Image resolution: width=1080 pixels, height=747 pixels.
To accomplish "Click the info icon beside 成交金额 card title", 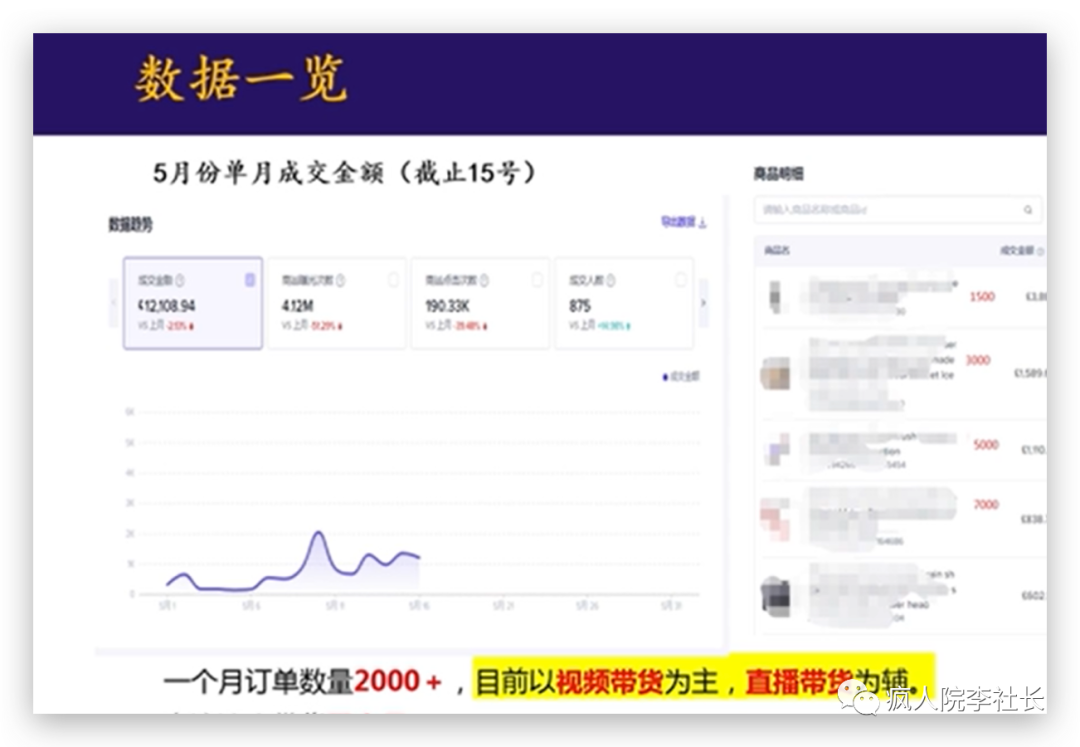I will click(180, 282).
